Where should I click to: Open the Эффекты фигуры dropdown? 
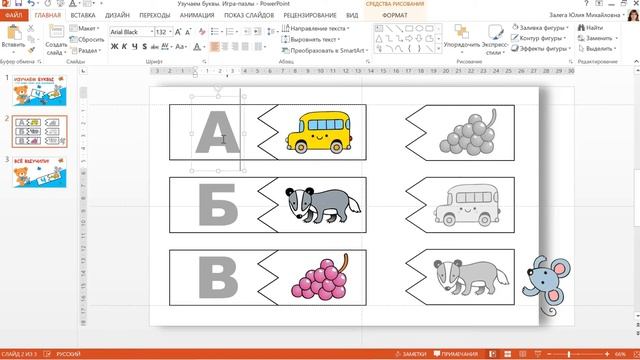tap(540, 49)
